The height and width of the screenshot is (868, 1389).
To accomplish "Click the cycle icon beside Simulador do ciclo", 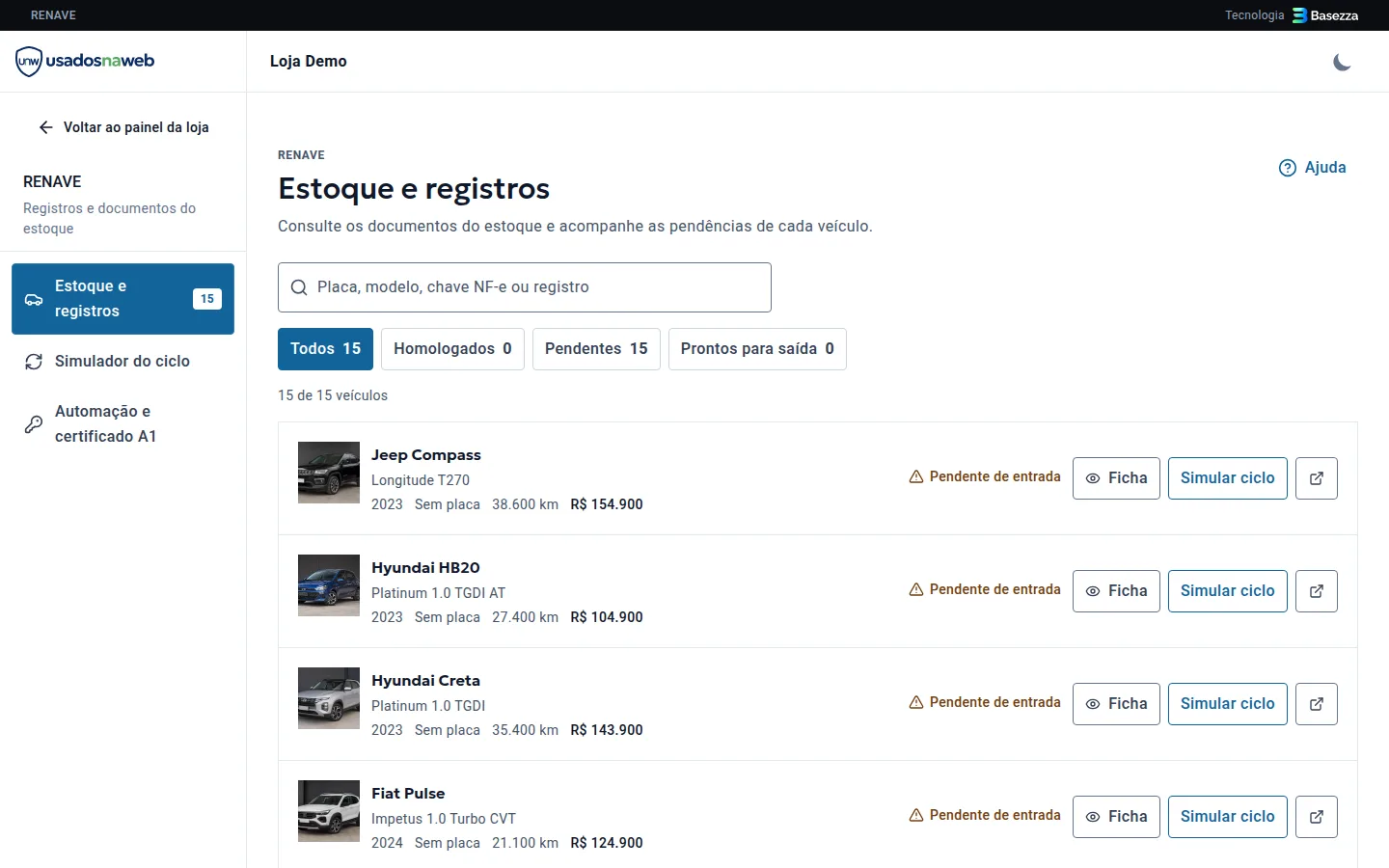I will point(34,362).
